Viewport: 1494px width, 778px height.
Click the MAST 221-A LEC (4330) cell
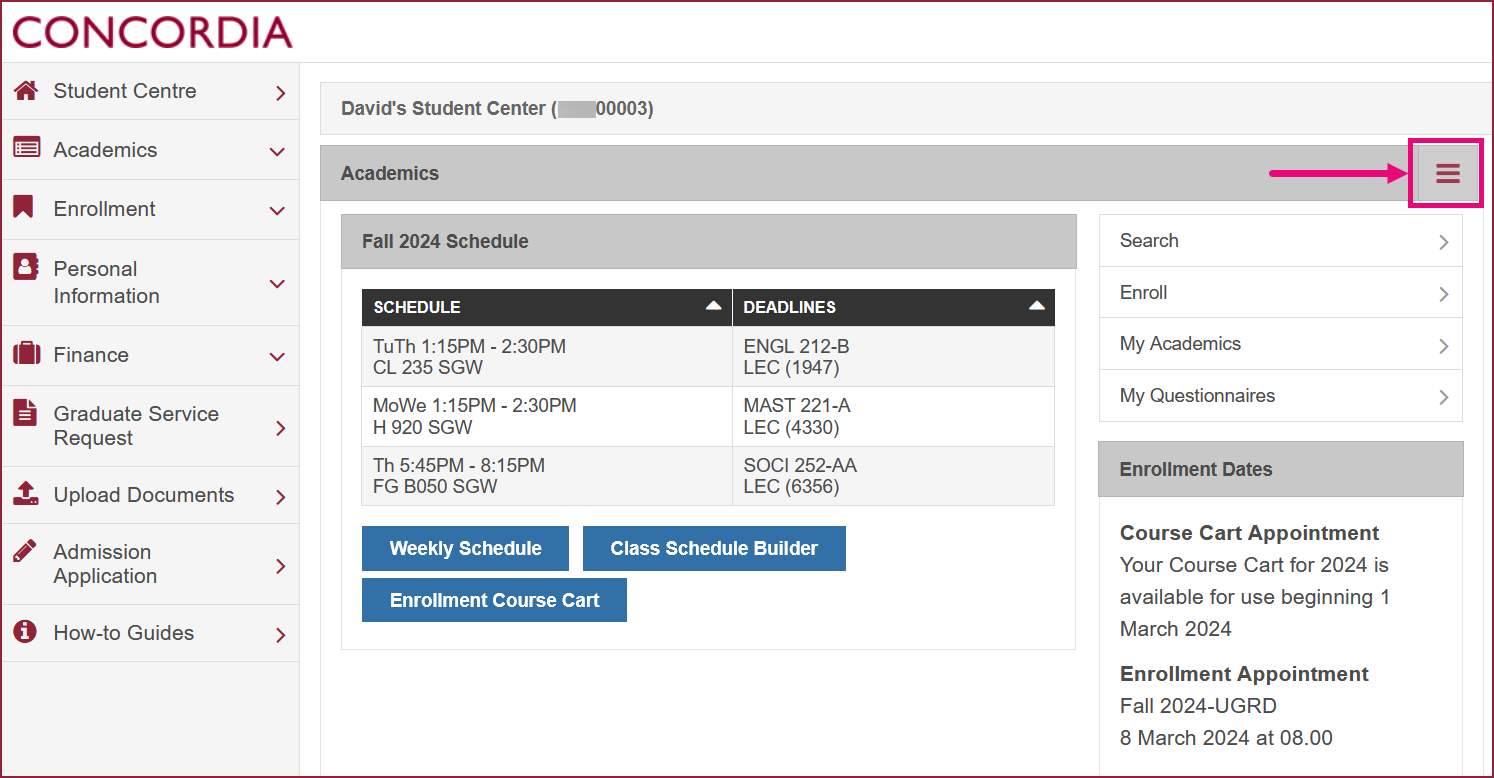894,416
